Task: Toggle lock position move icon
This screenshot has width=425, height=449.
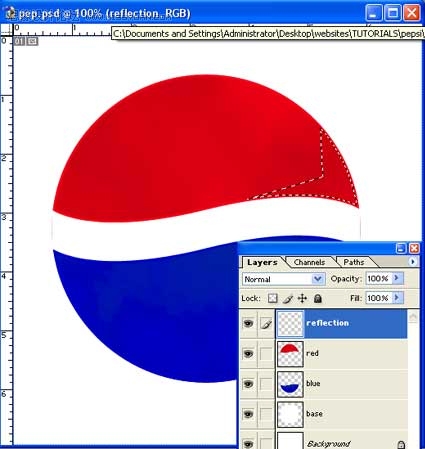Action: point(302,298)
